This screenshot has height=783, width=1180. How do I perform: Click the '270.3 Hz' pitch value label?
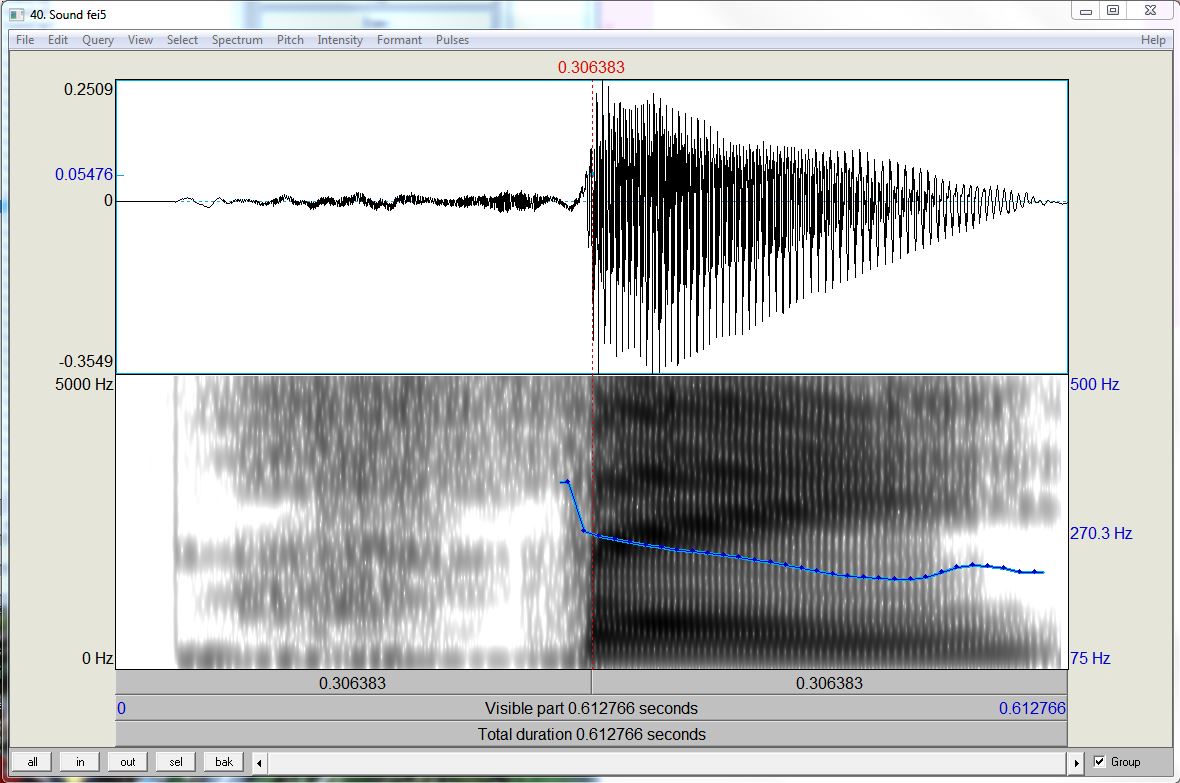tap(1101, 533)
